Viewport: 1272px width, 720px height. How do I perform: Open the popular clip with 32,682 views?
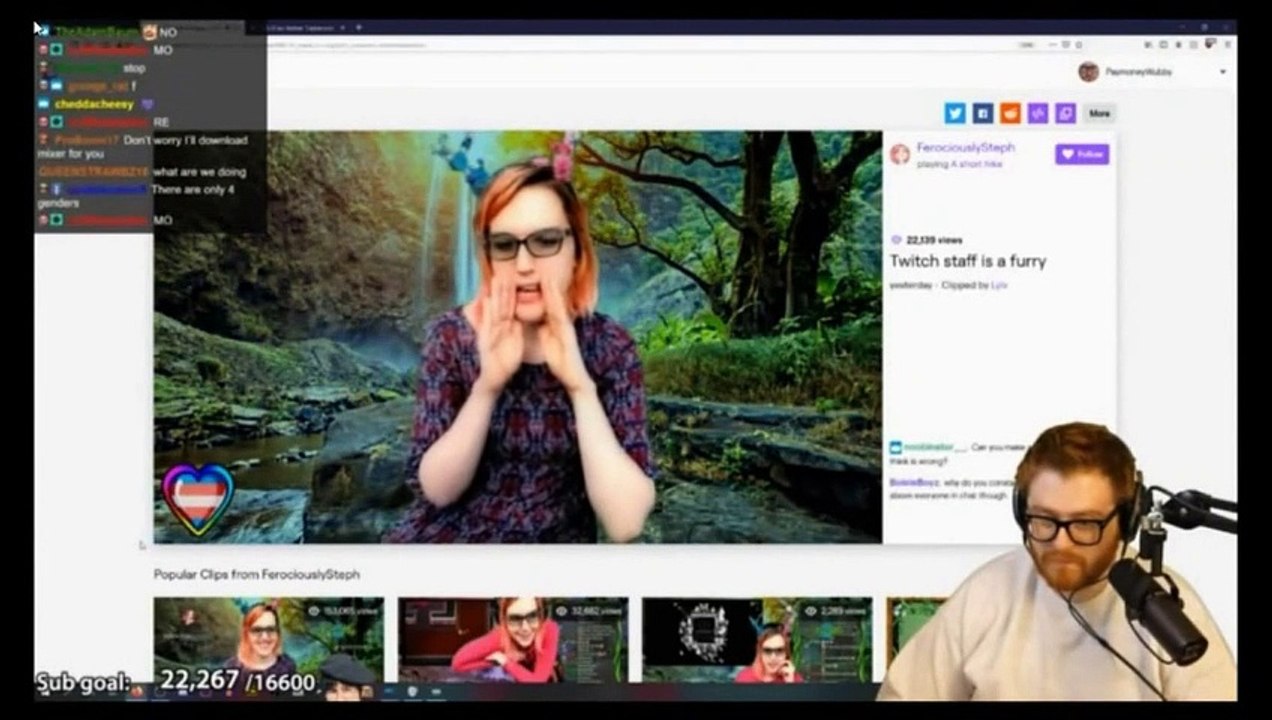513,640
